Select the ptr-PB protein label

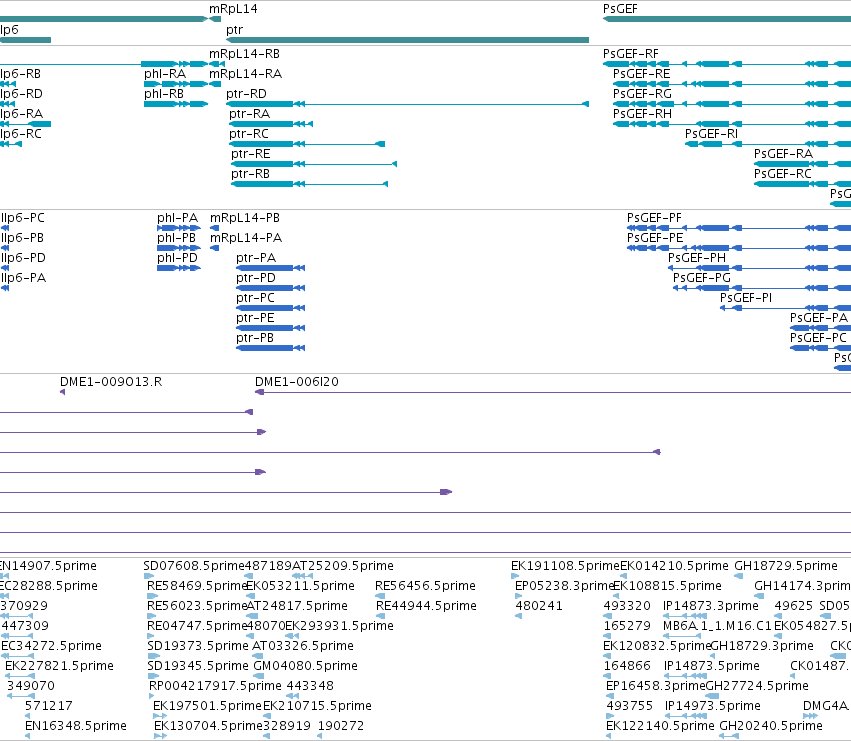[255, 339]
